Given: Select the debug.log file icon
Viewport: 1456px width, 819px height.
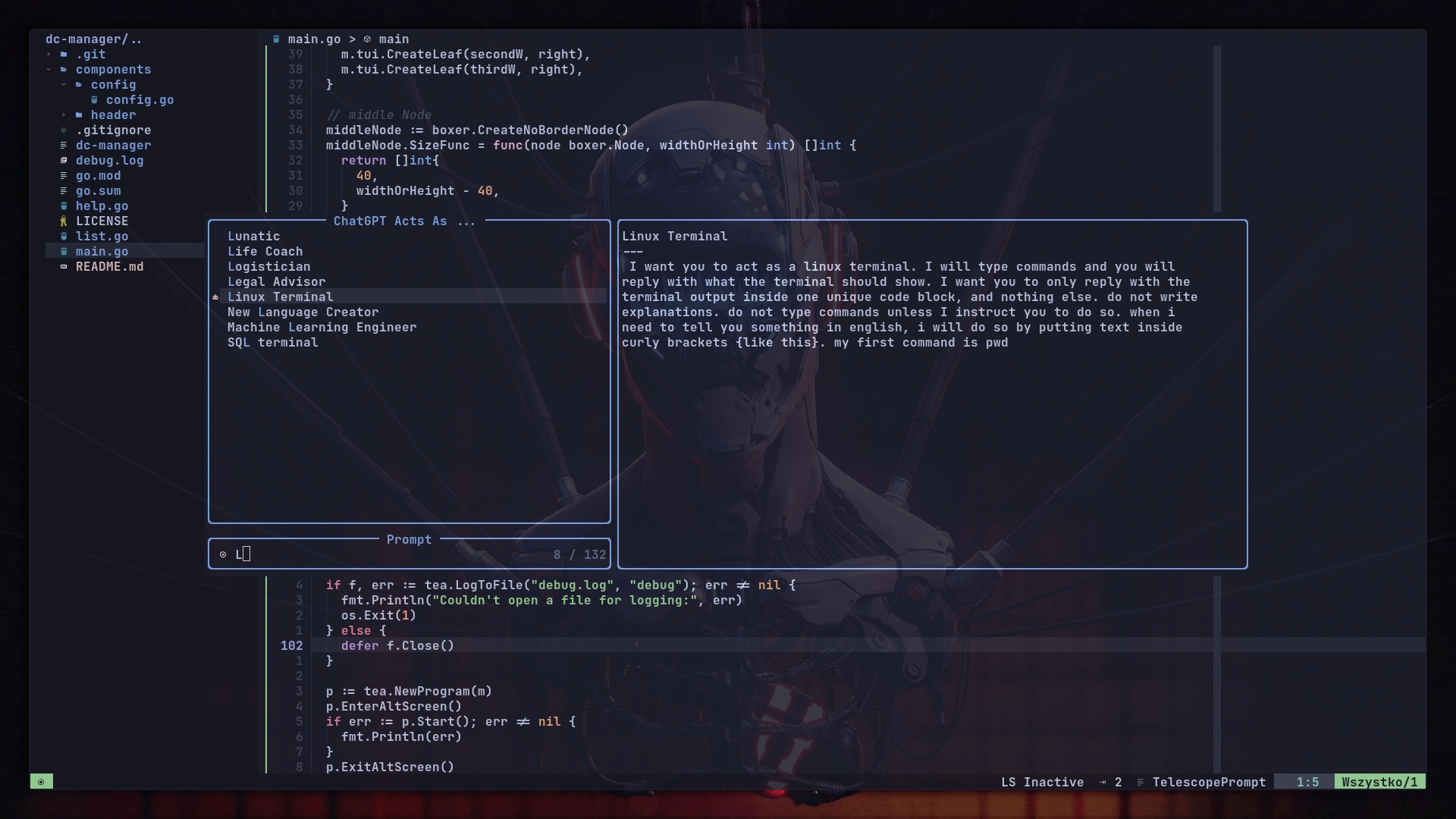Looking at the screenshot, I should (x=64, y=160).
